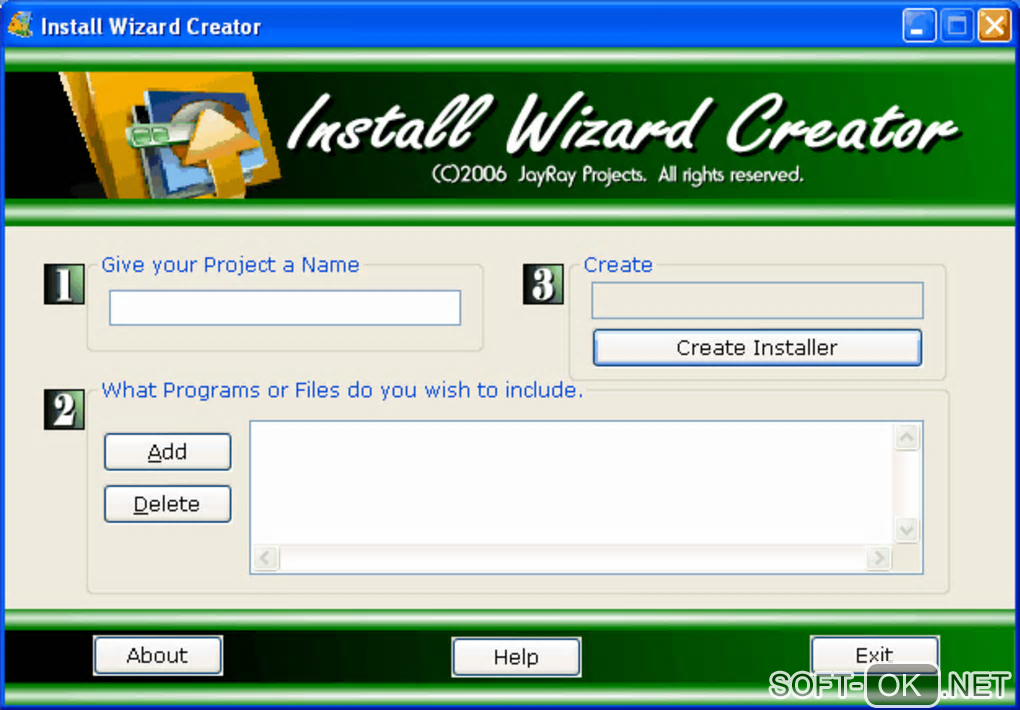Exit the application
This screenshot has width=1020, height=710.
[875, 655]
